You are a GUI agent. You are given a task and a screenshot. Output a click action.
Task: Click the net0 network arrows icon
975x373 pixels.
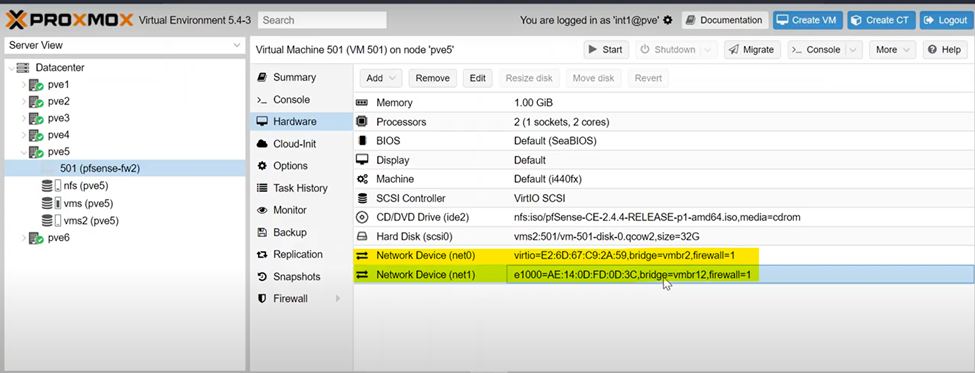tap(362, 255)
